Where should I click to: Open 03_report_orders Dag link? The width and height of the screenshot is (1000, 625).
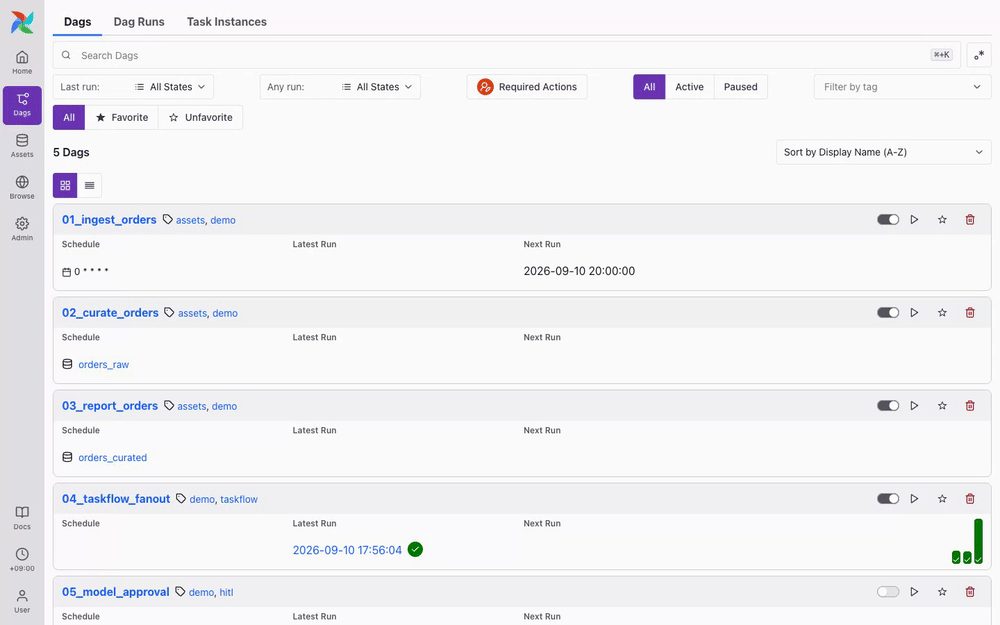tap(110, 406)
